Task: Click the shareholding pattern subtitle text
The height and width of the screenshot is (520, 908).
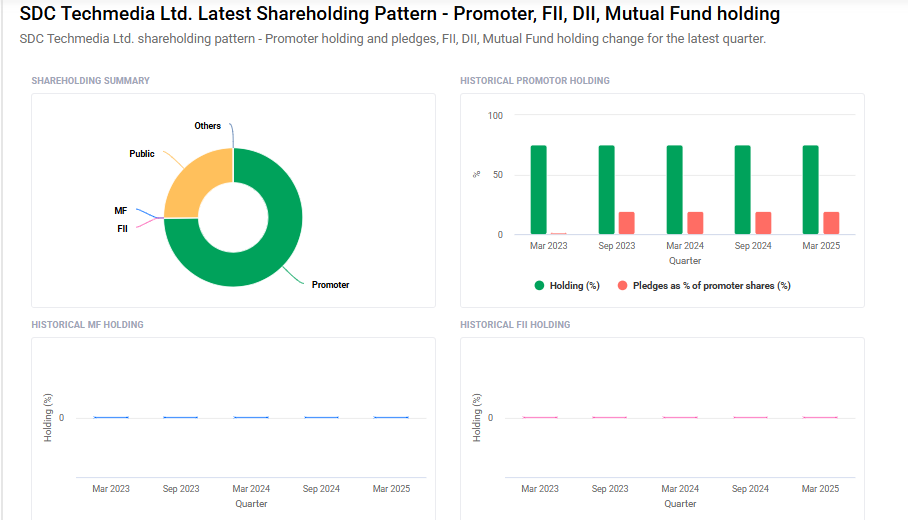Action: point(393,39)
